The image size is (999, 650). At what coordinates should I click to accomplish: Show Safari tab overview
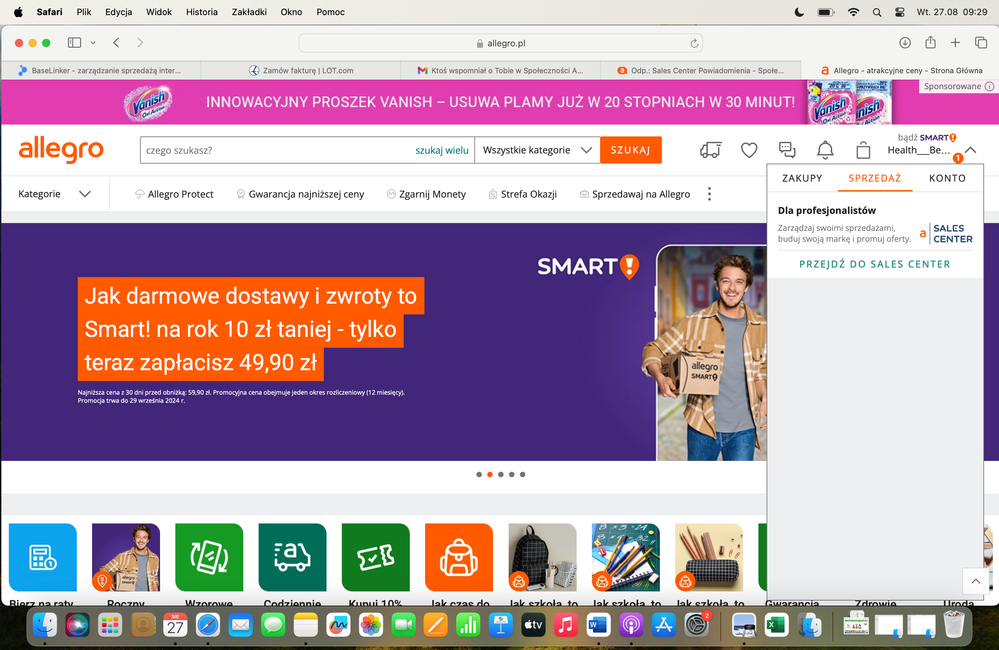pos(981,43)
